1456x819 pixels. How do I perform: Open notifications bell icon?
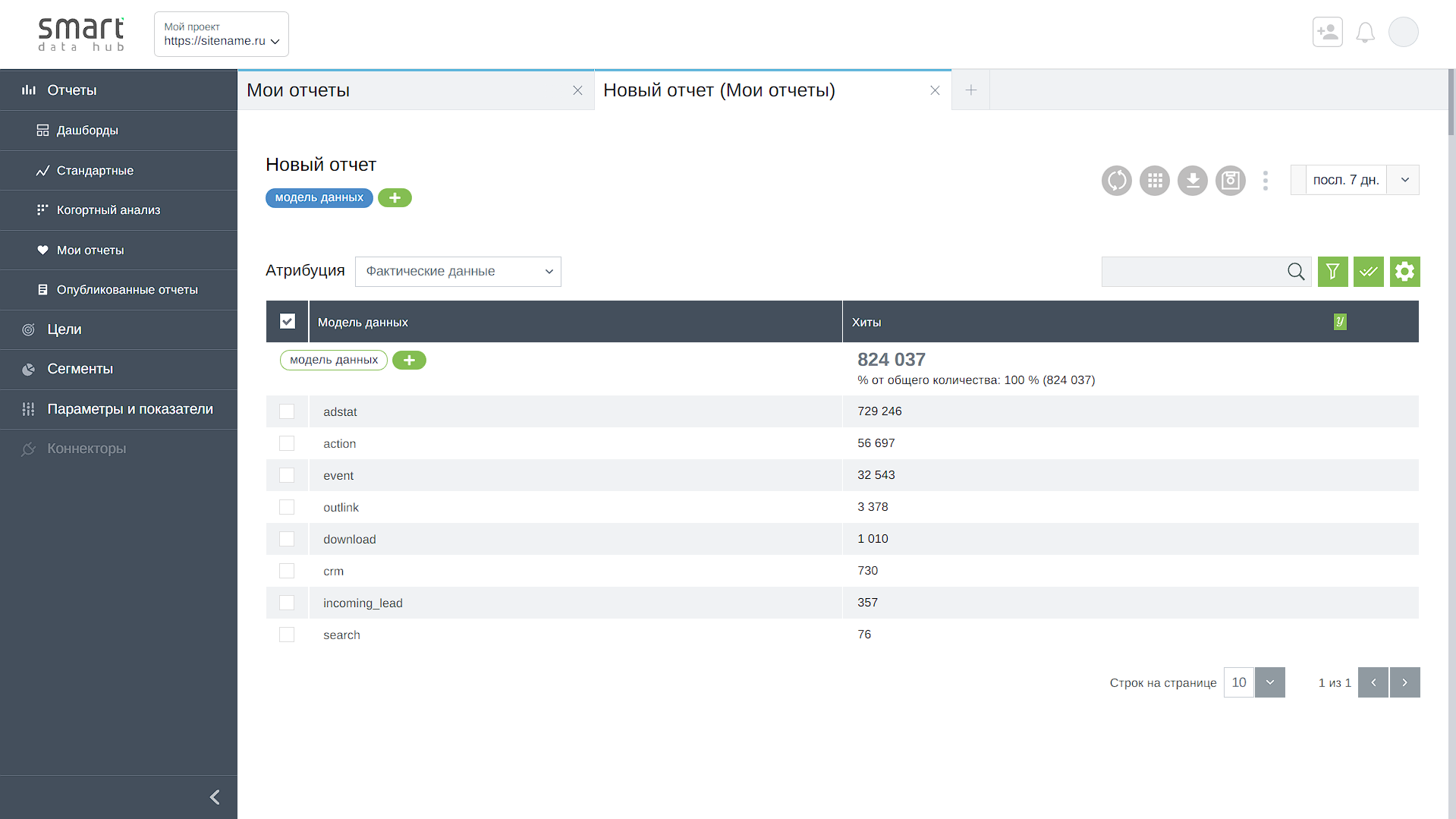point(1366,33)
